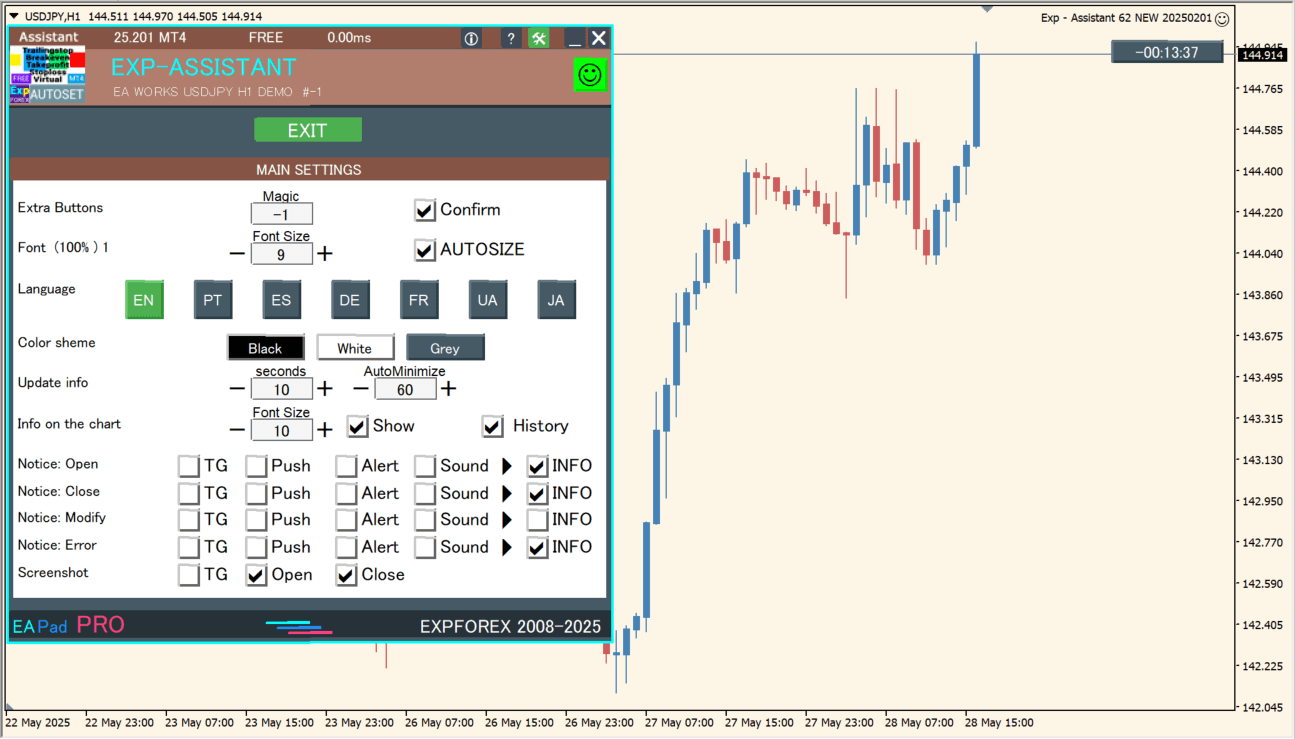Enable Alert for Notice: Error

click(x=347, y=547)
